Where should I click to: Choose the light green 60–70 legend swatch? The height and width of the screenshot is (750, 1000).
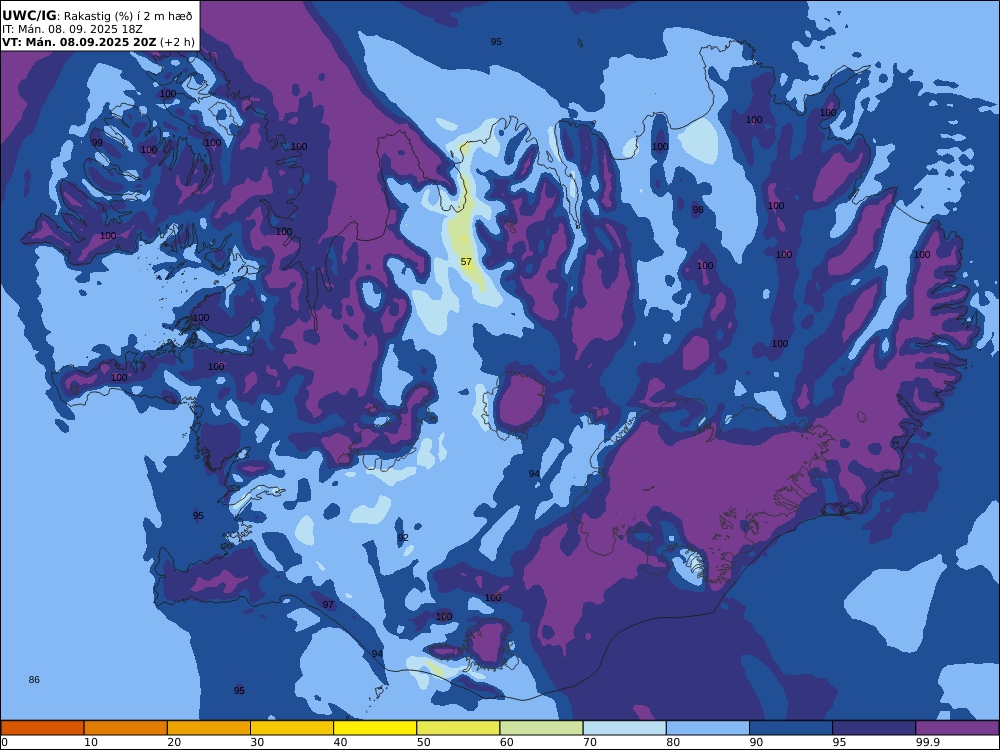click(x=541, y=728)
